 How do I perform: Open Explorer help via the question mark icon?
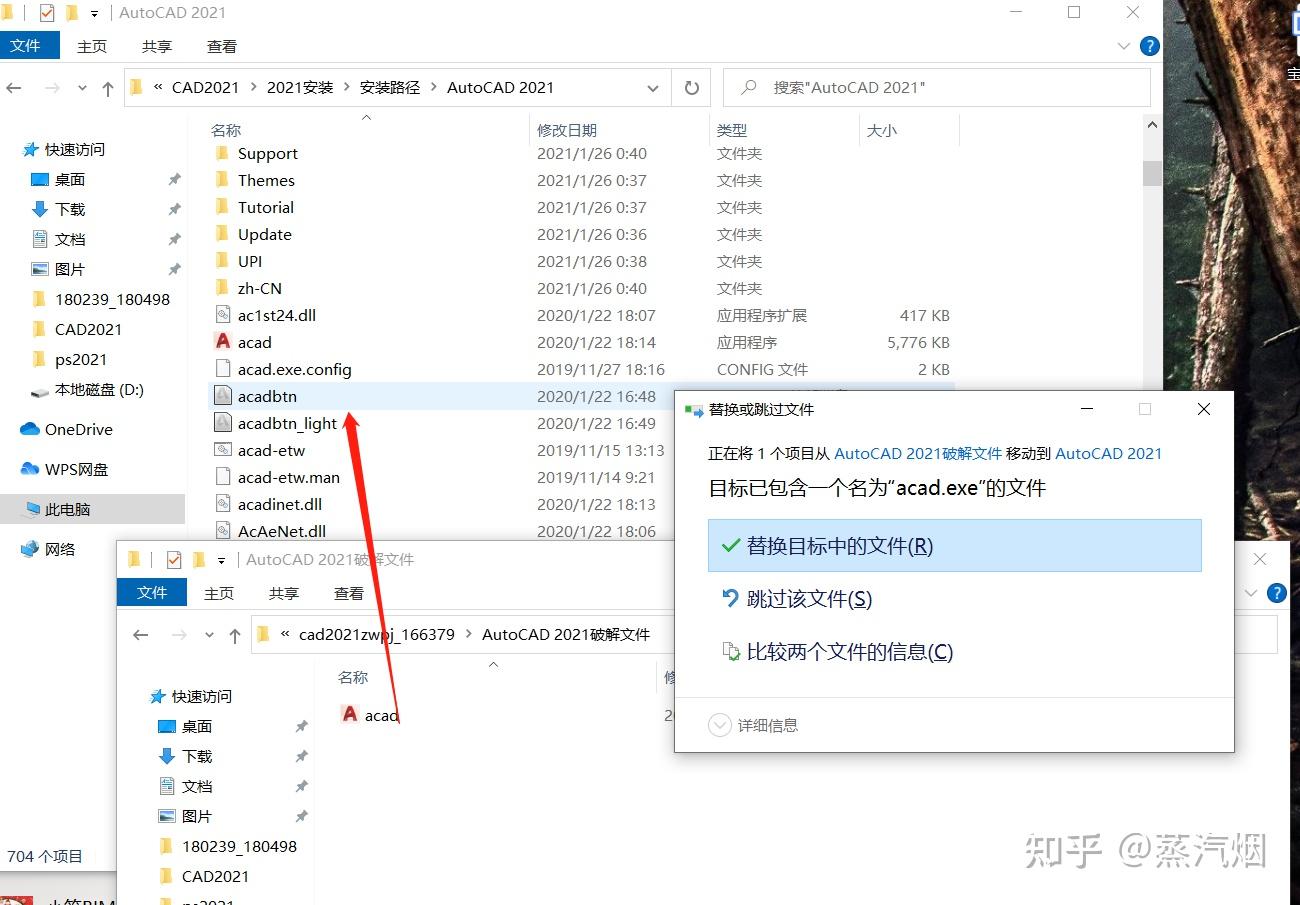pos(1149,45)
